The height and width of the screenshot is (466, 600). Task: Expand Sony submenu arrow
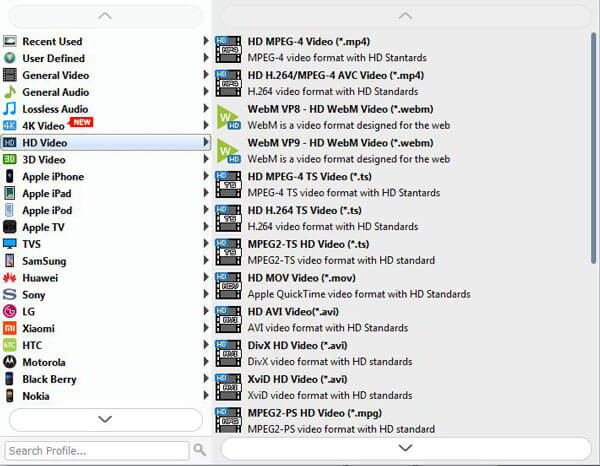coord(206,294)
